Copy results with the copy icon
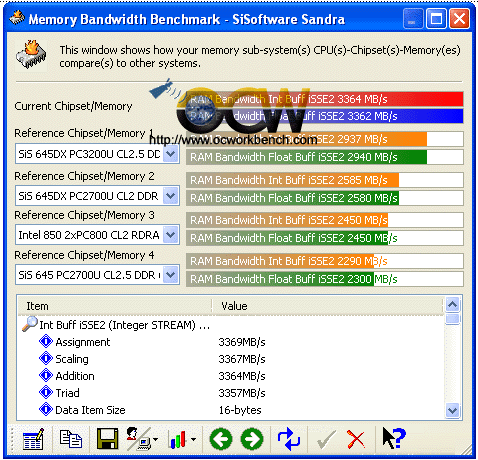This screenshot has height=460, width=478. [71, 439]
